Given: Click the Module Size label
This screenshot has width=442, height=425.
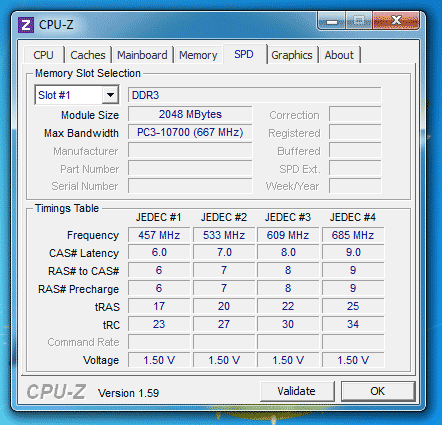Looking at the screenshot, I should 90,115.
